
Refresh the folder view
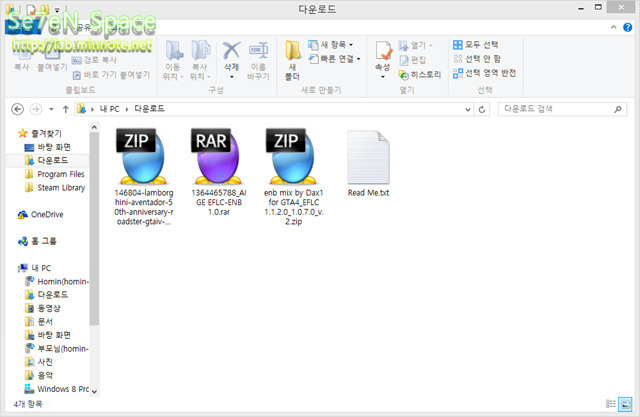tap(482, 109)
